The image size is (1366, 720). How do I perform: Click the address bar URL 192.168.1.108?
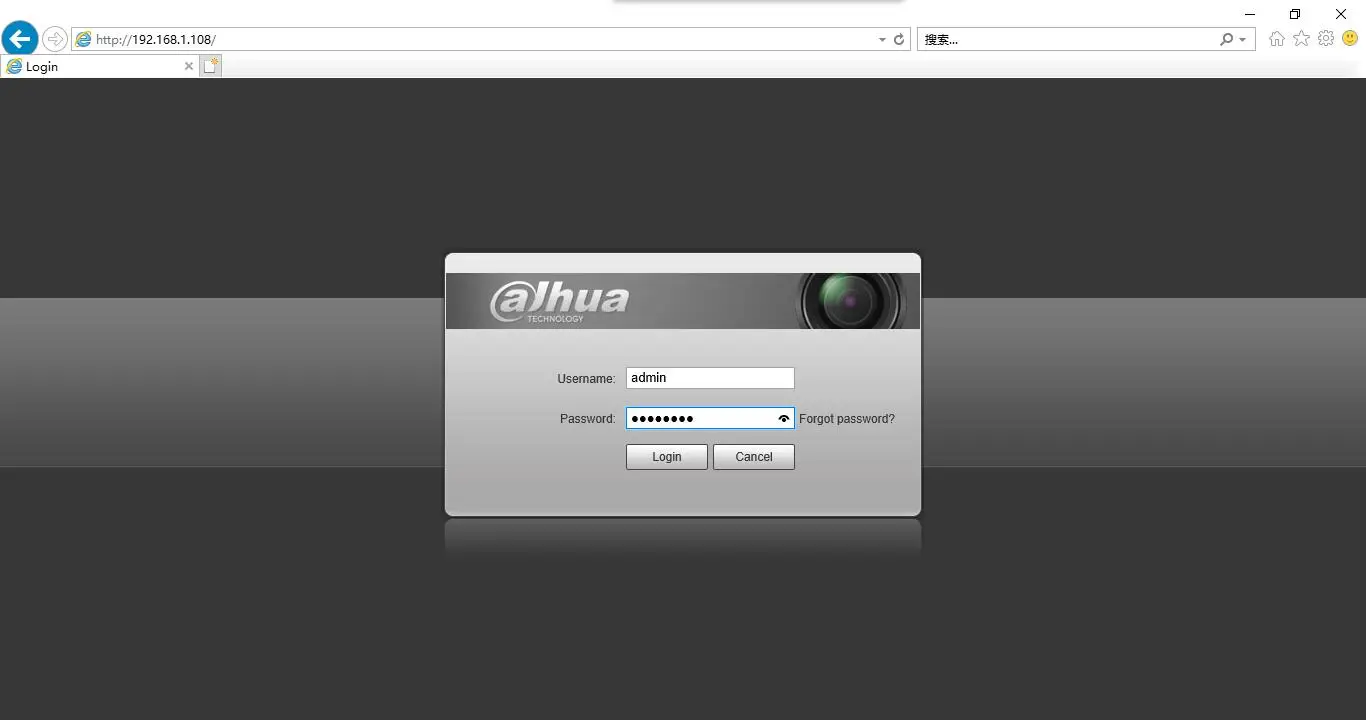156,40
